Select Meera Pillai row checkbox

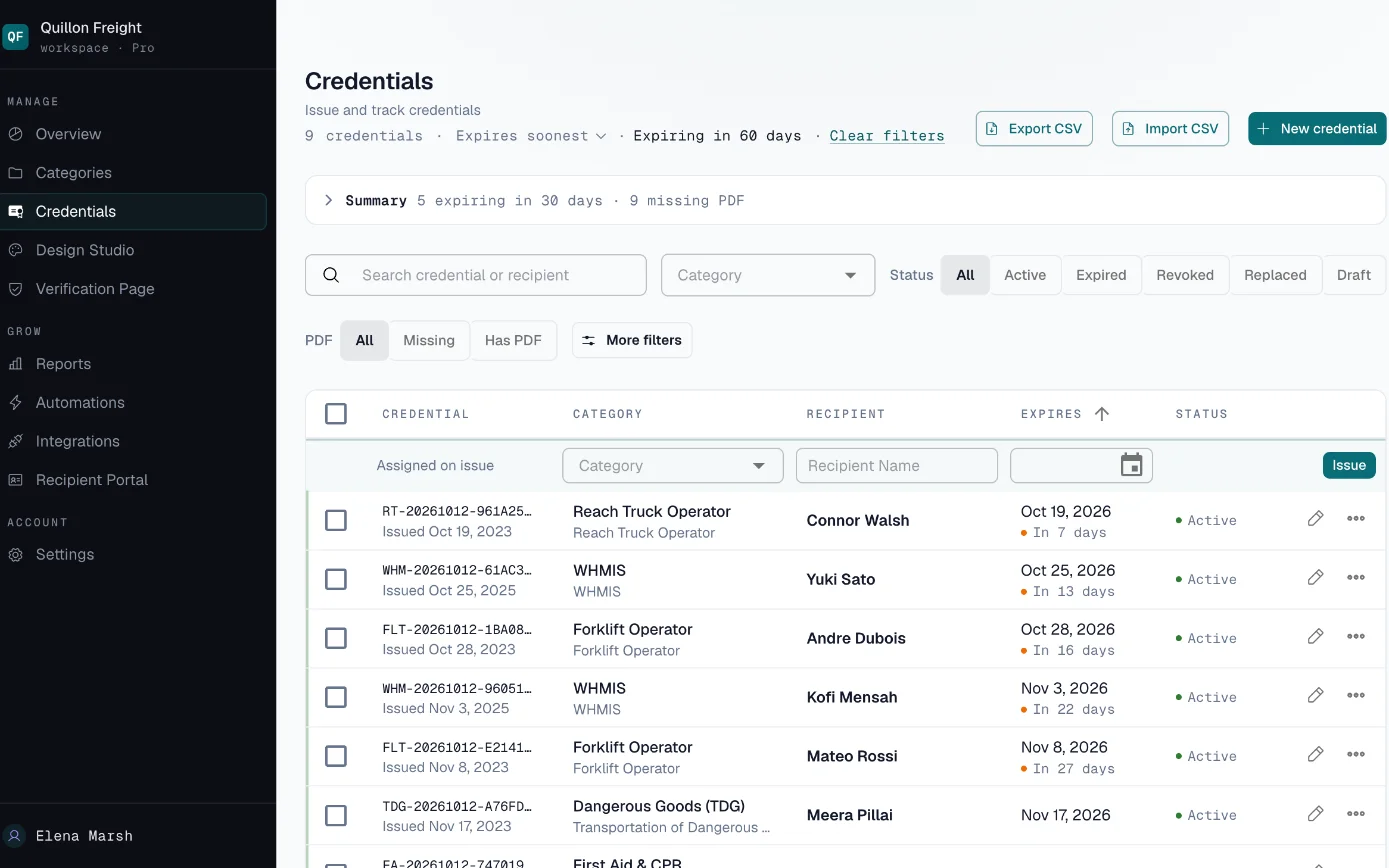pyautogui.click(x=336, y=815)
